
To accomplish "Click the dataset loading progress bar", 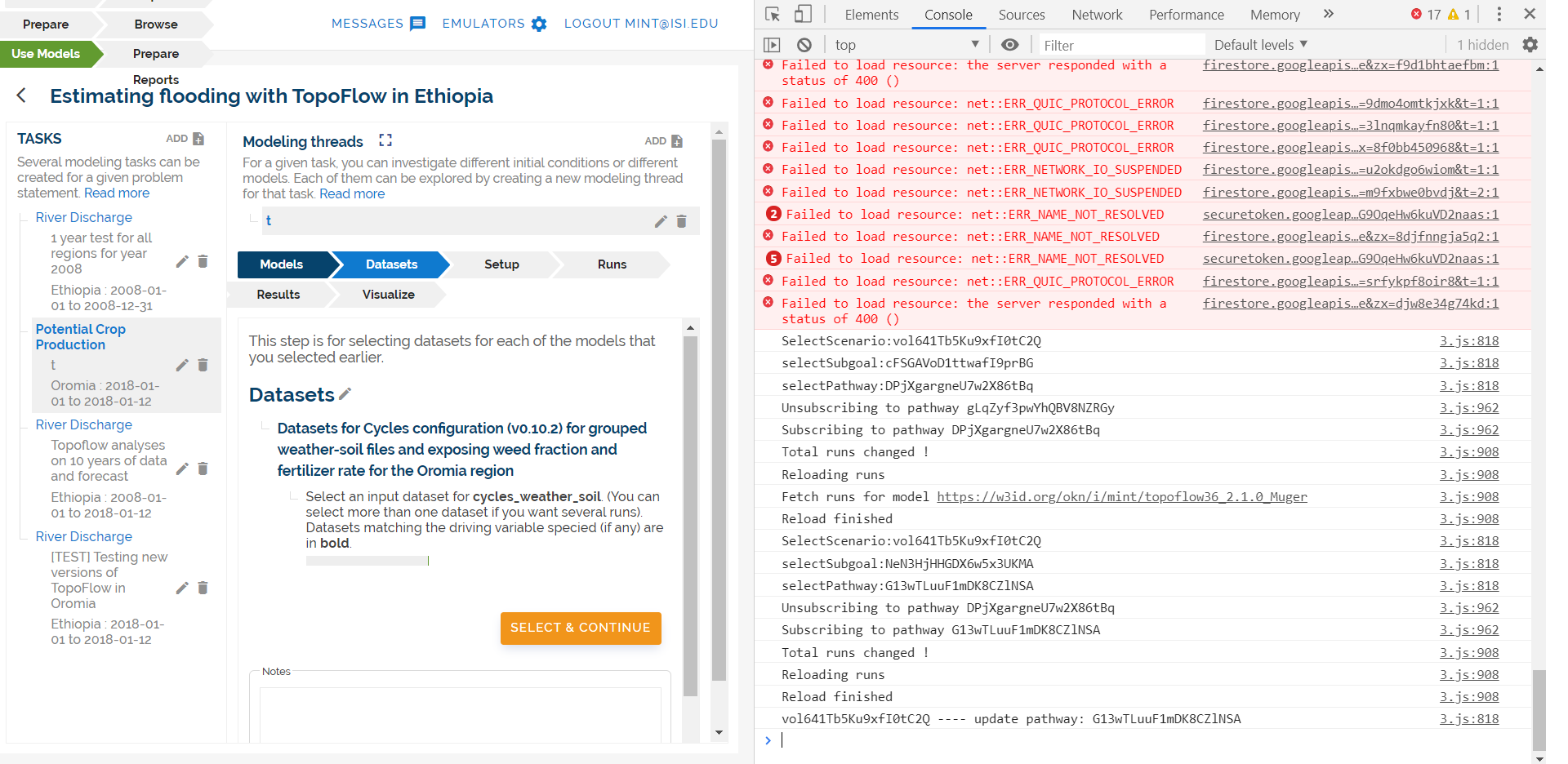I will (x=366, y=561).
